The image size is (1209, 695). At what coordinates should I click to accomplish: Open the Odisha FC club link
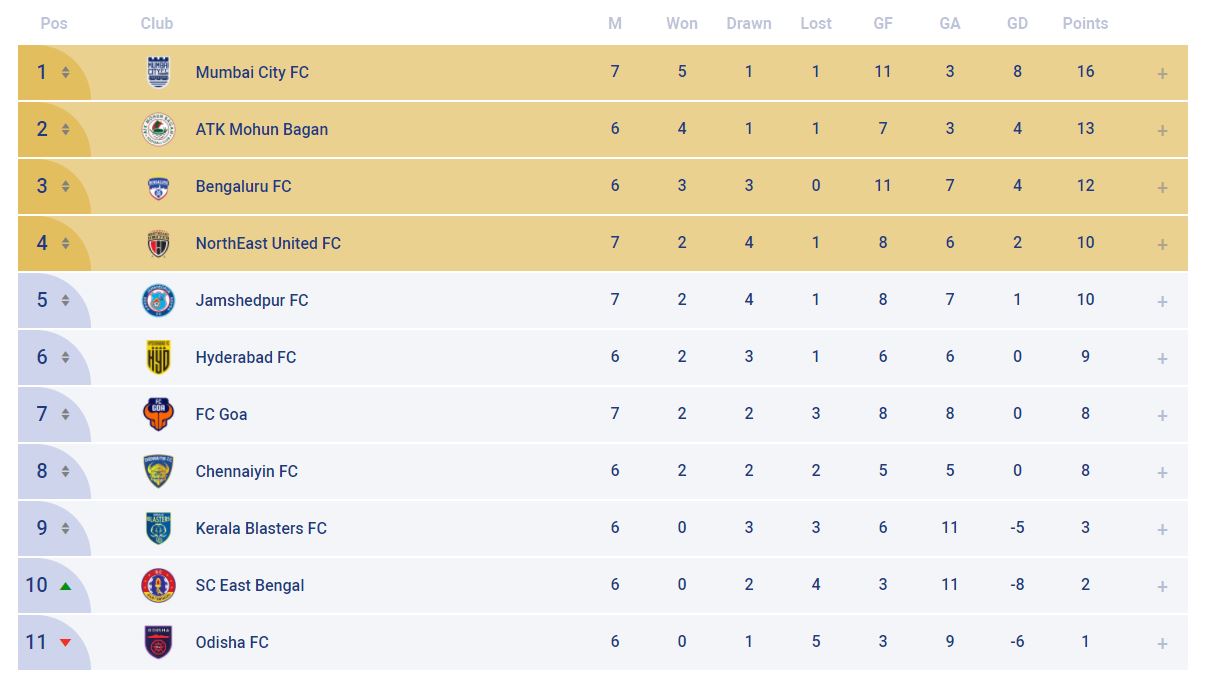232,642
